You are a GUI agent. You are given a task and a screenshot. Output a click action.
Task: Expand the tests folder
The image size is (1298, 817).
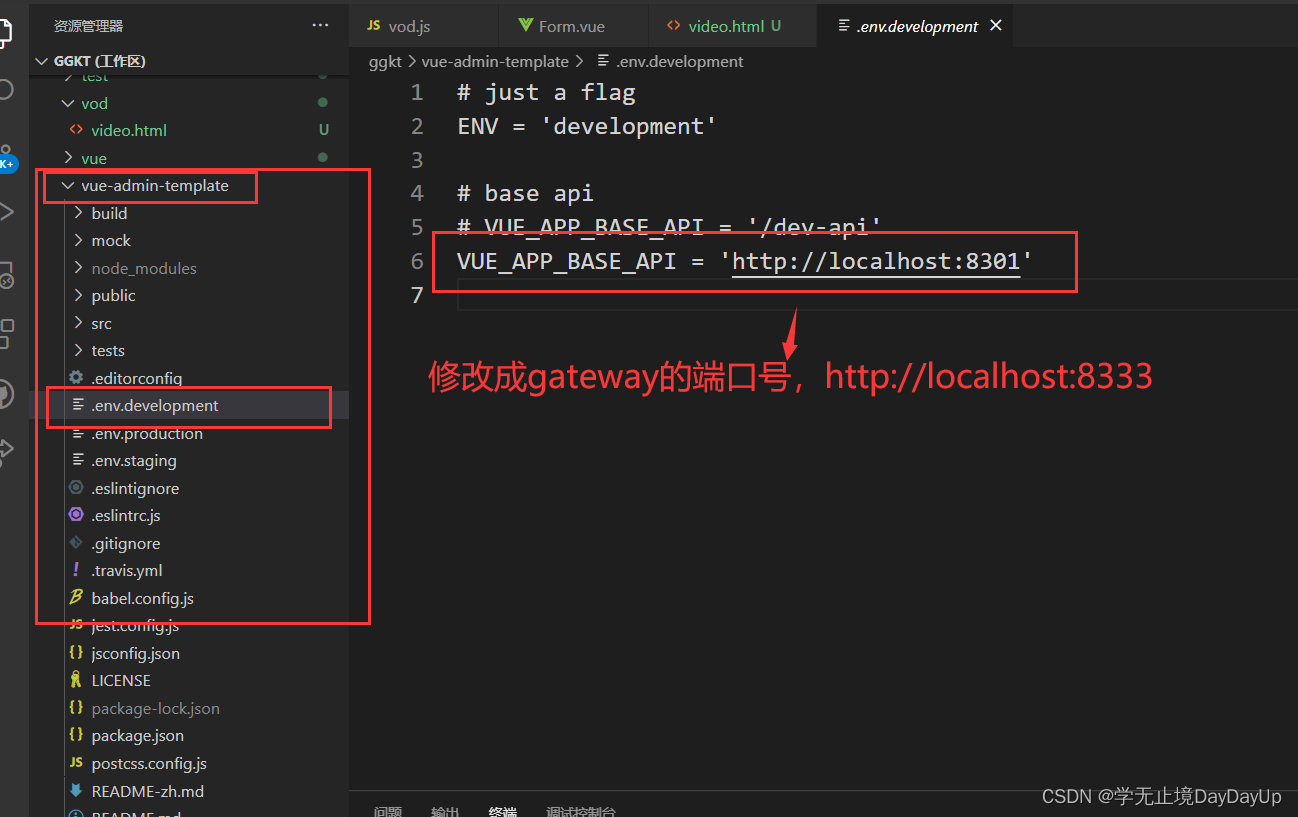coord(79,350)
